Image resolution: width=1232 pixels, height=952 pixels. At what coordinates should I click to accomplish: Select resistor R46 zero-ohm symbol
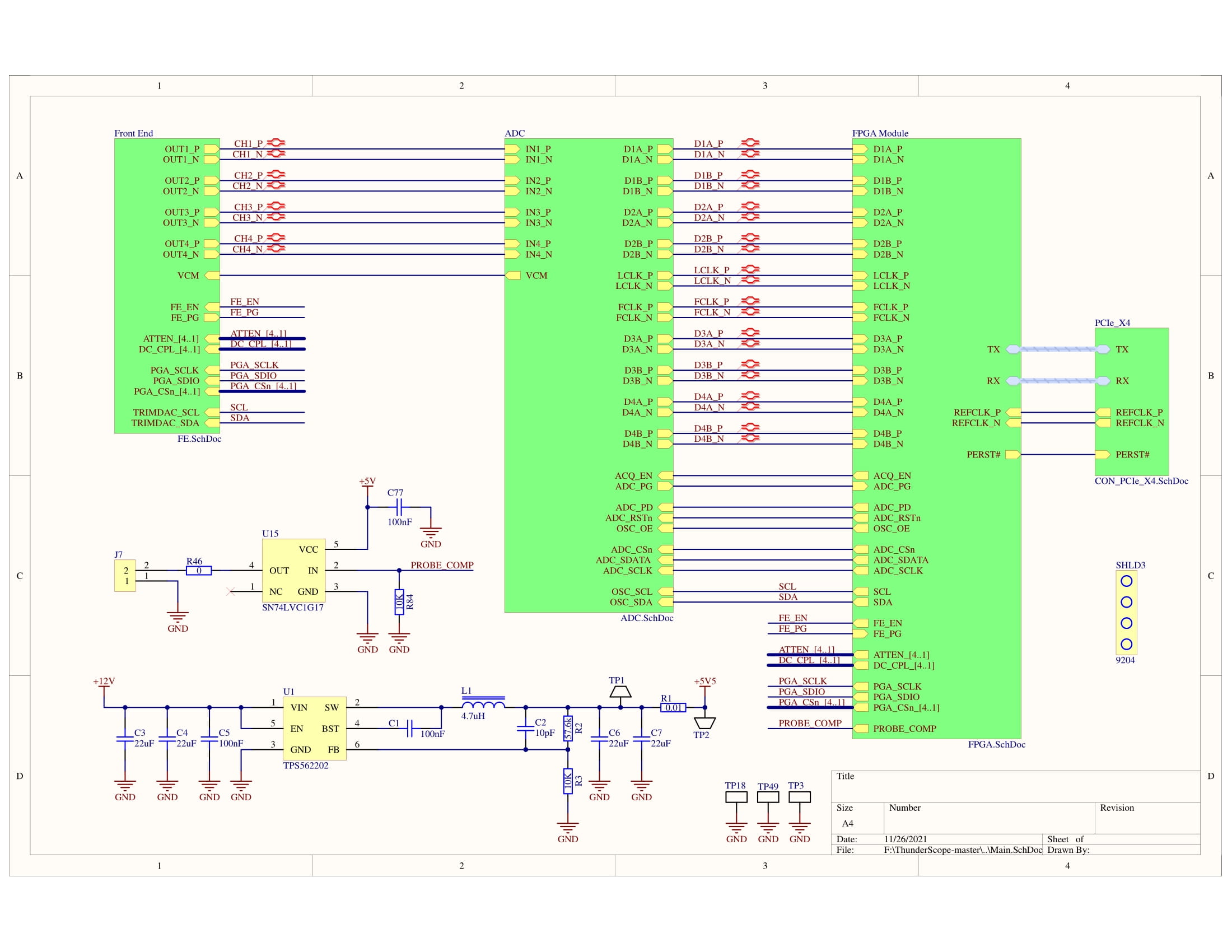click(x=199, y=571)
